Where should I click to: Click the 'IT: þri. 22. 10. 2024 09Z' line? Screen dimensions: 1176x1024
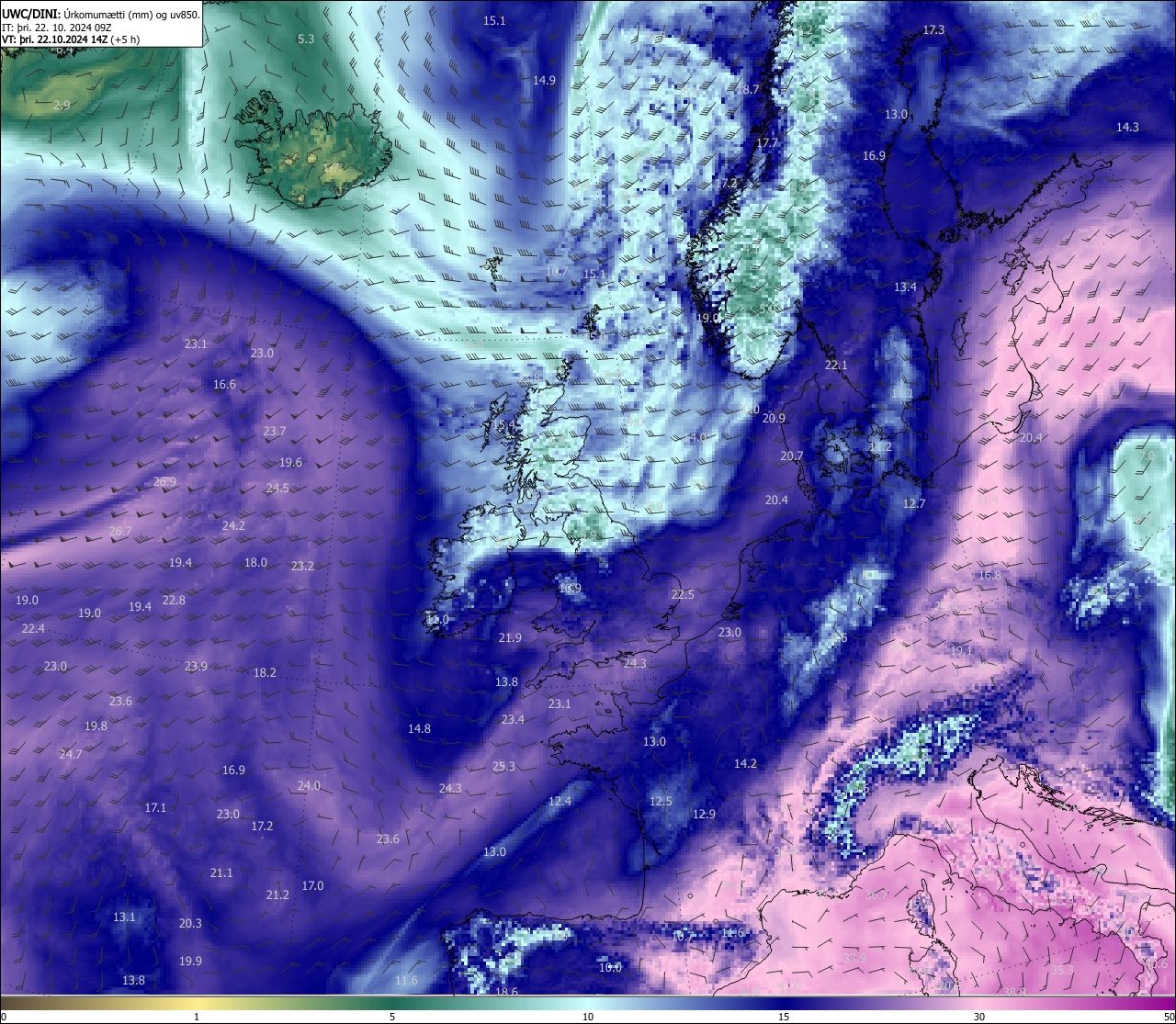point(56,27)
